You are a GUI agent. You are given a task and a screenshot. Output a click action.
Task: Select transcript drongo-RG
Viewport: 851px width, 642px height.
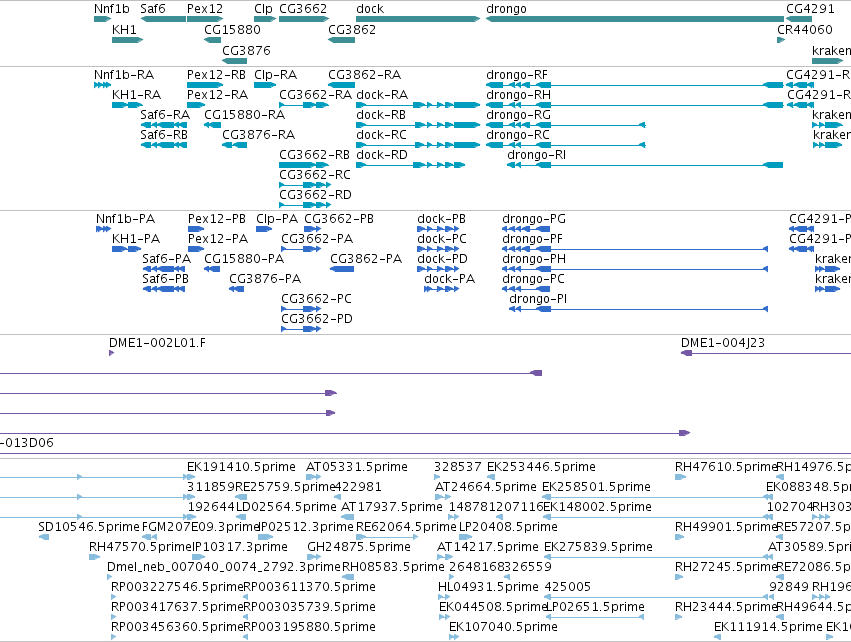[x=566, y=125]
